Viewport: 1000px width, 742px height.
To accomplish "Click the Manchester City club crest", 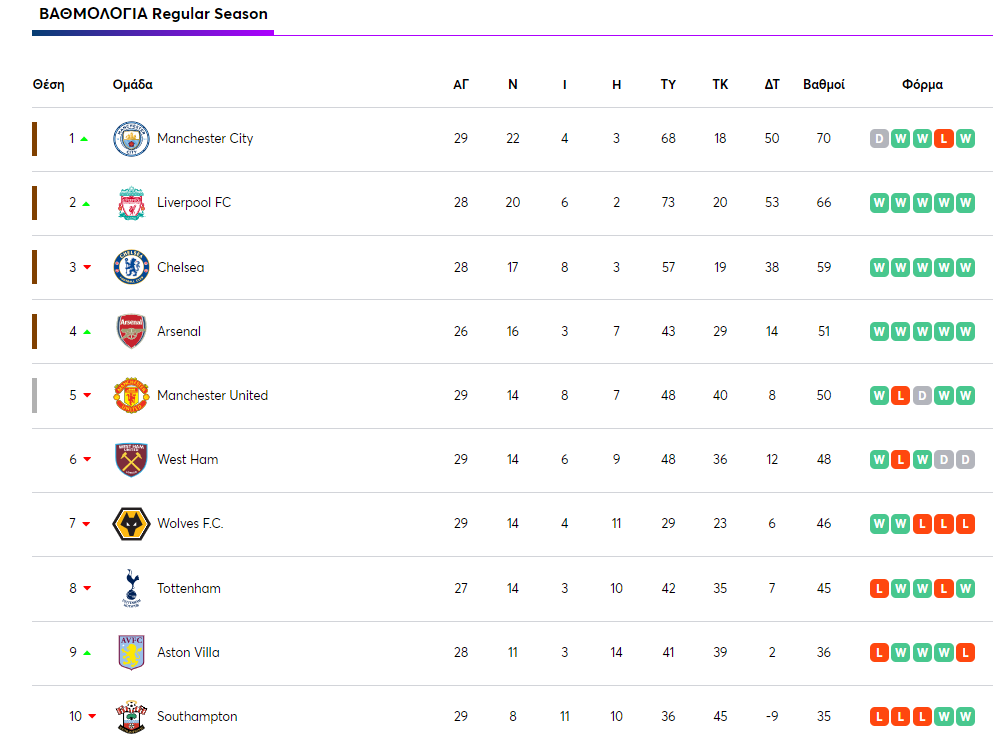I will pos(131,139).
